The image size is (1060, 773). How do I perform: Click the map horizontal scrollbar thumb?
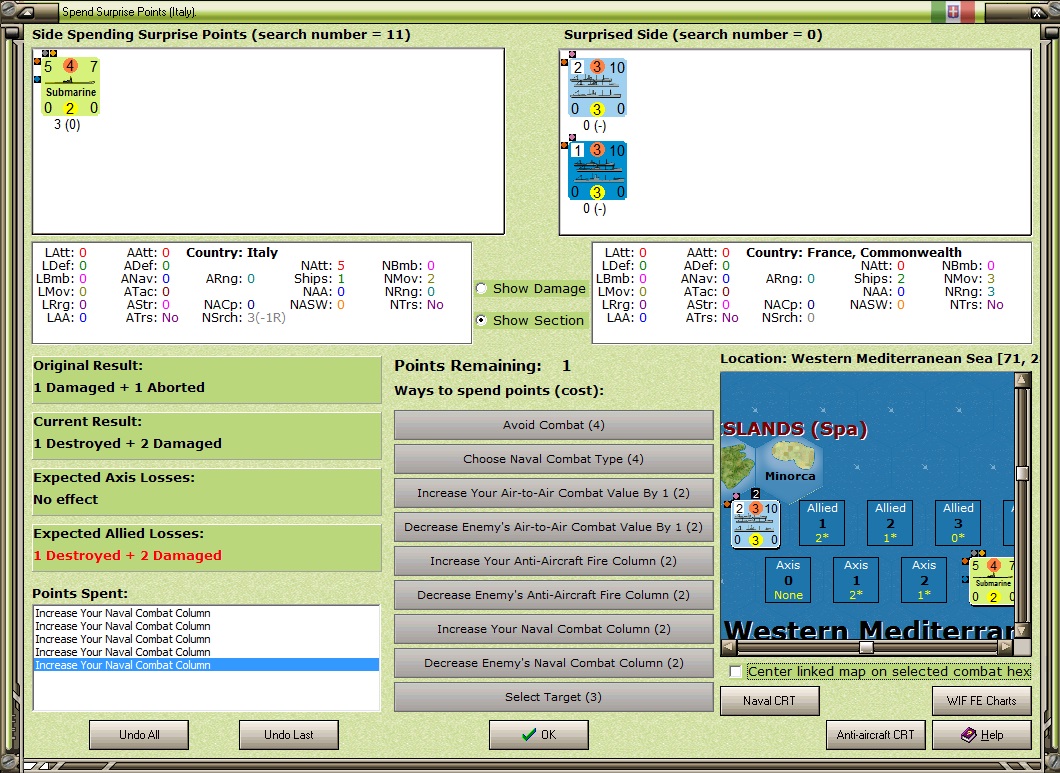click(866, 647)
